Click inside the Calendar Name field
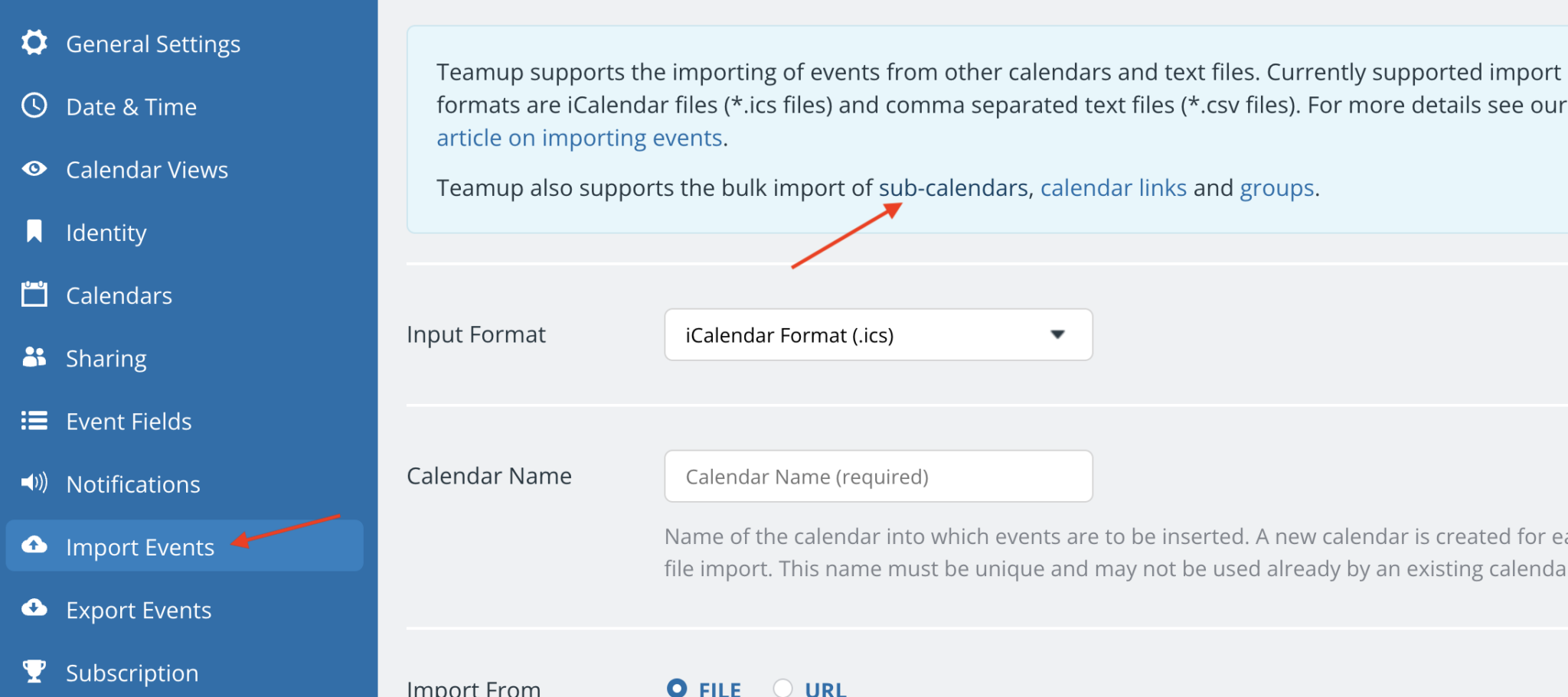The width and height of the screenshot is (1568, 697). point(877,475)
